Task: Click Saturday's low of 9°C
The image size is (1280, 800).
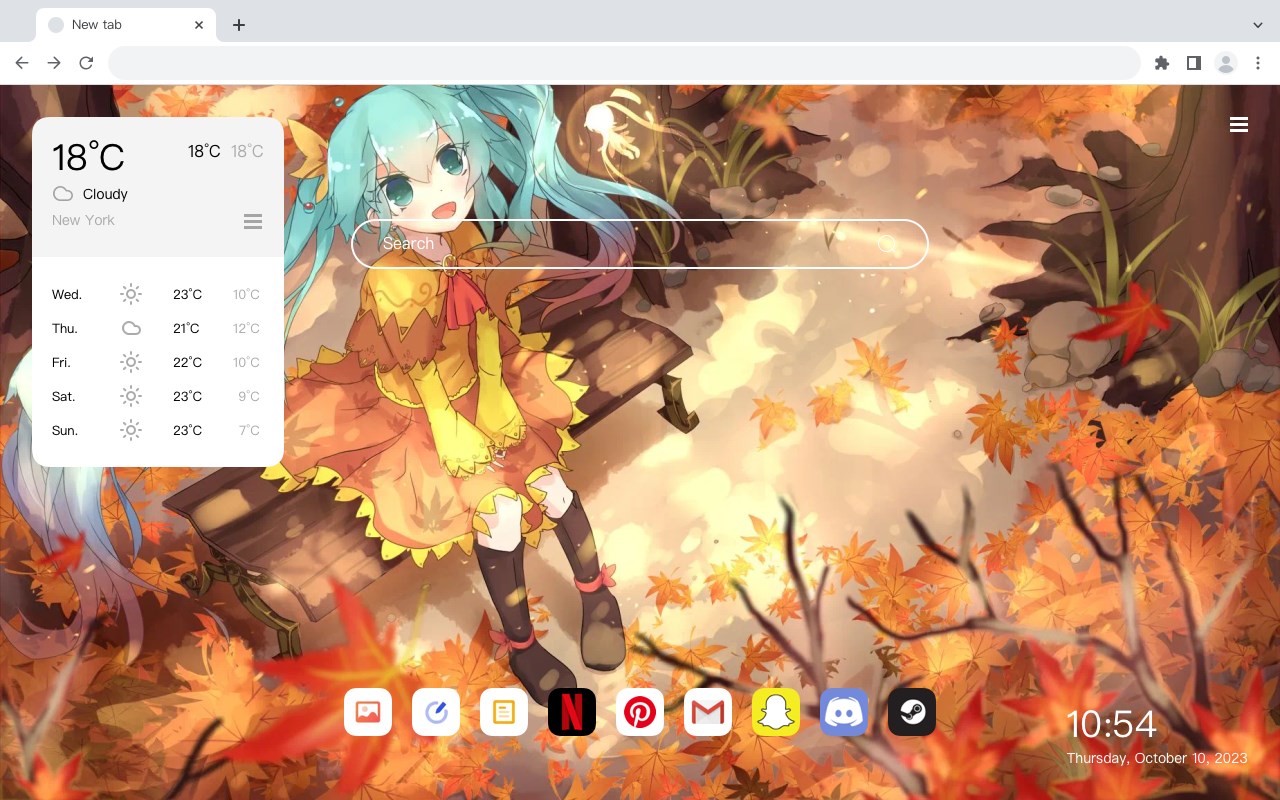Action: 249,396
